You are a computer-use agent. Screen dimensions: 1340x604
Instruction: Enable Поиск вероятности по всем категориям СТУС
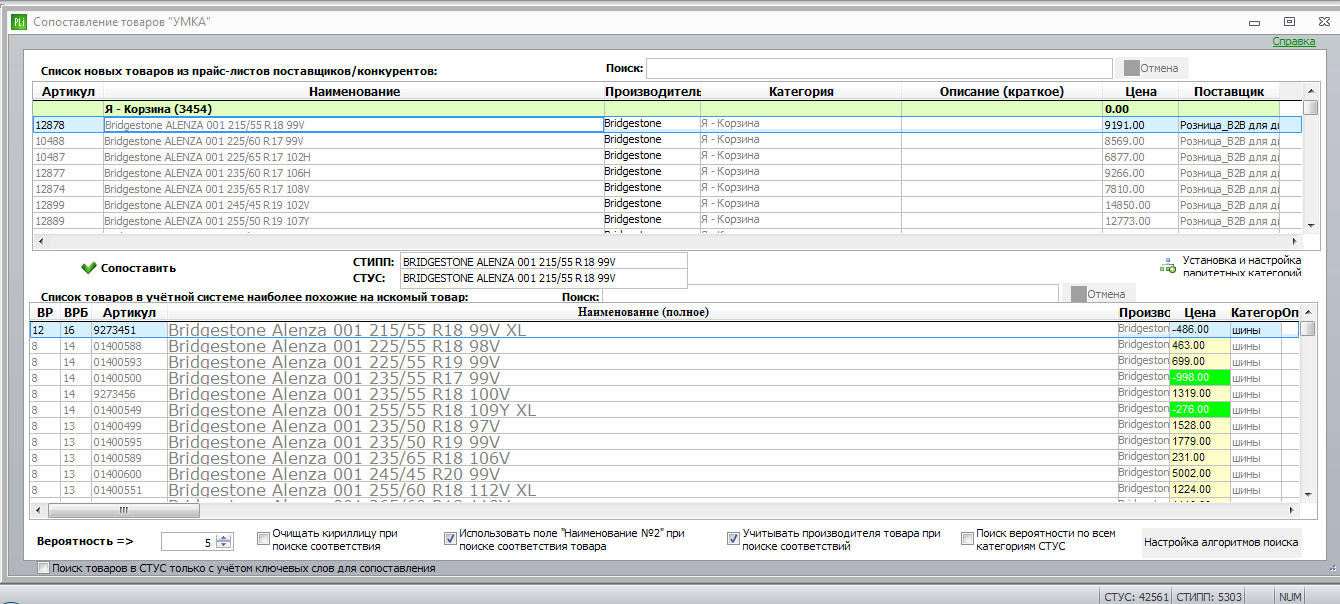coord(967,539)
